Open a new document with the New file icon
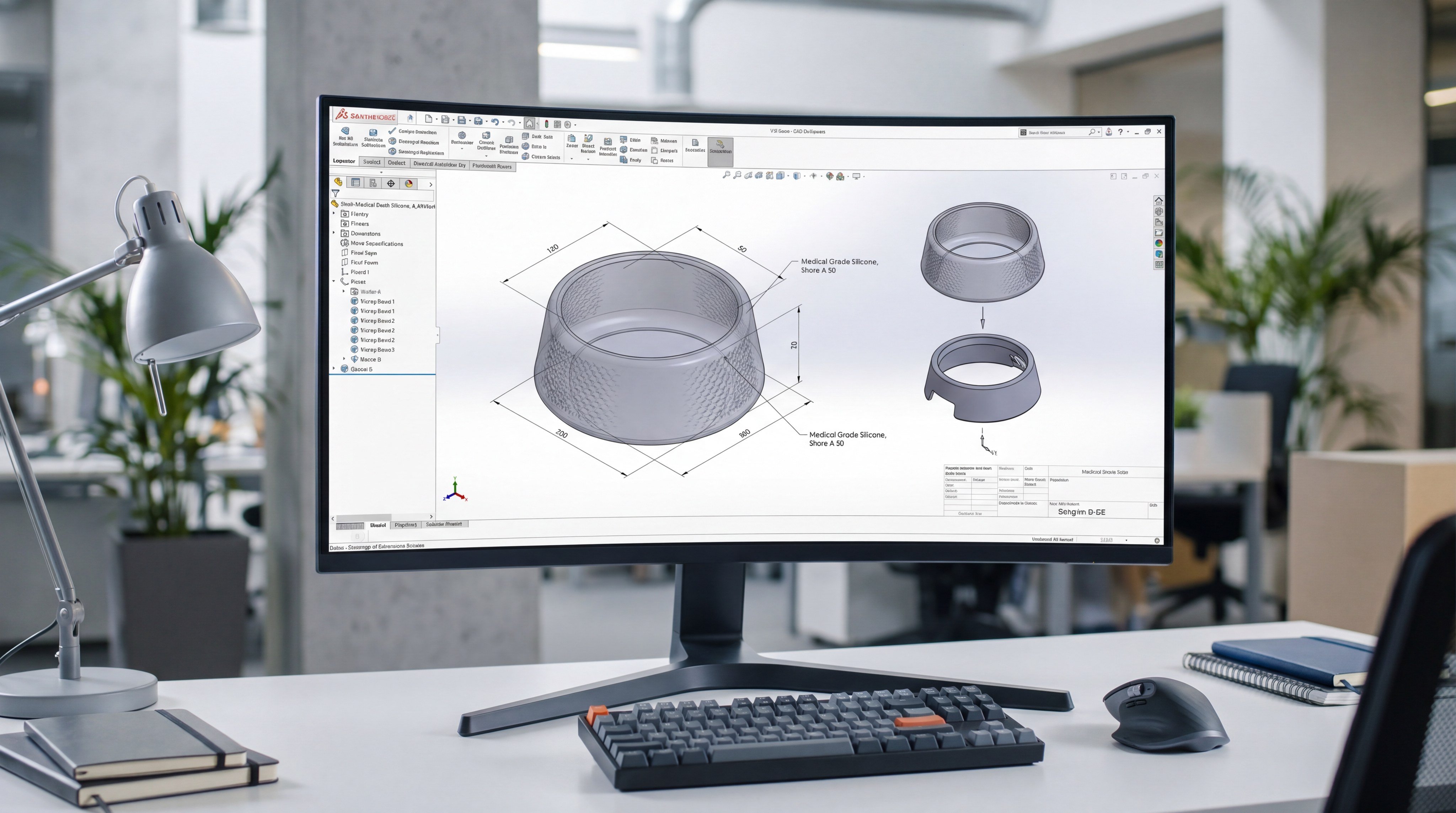The height and width of the screenshot is (813, 1456). coord(428,119)
